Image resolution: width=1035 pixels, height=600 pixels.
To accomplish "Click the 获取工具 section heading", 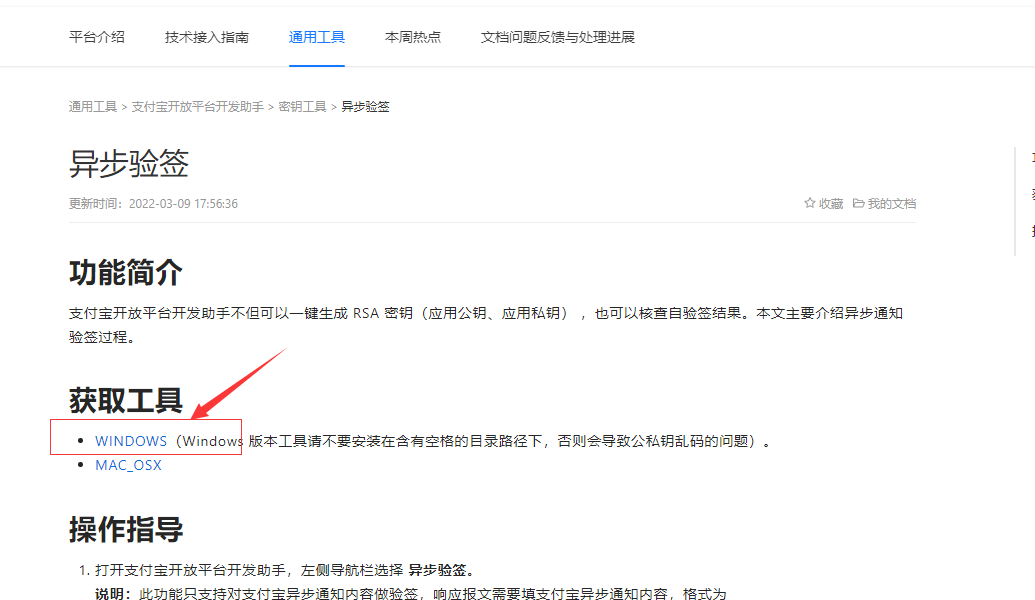I will click(125, 401).
